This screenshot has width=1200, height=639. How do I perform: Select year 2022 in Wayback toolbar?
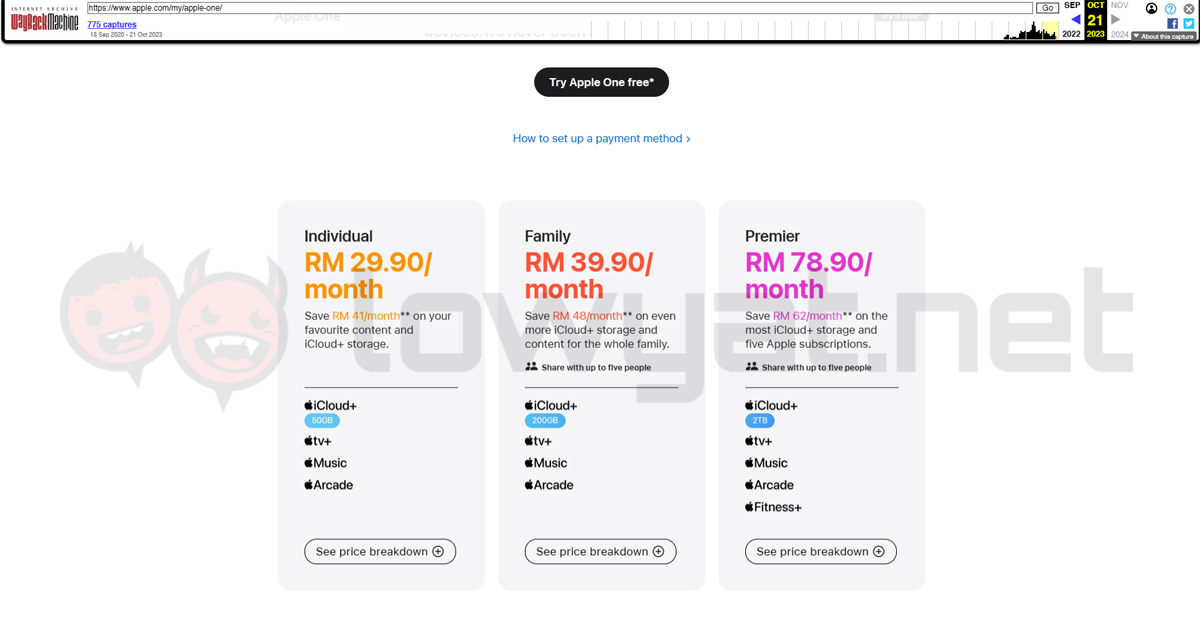[x=1071, y=34]
